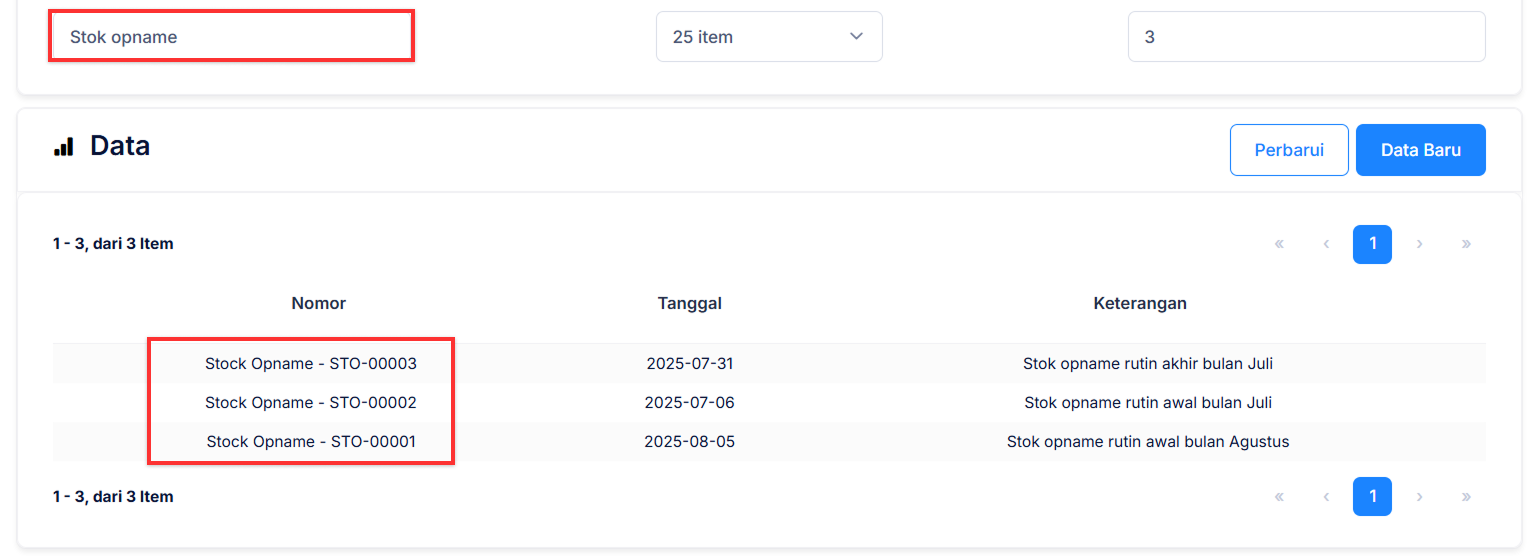The image size is (1536, 556).
Task: Select page 1 in bottom pagination
Action: pyautogui.click(x=1372, y=496)
